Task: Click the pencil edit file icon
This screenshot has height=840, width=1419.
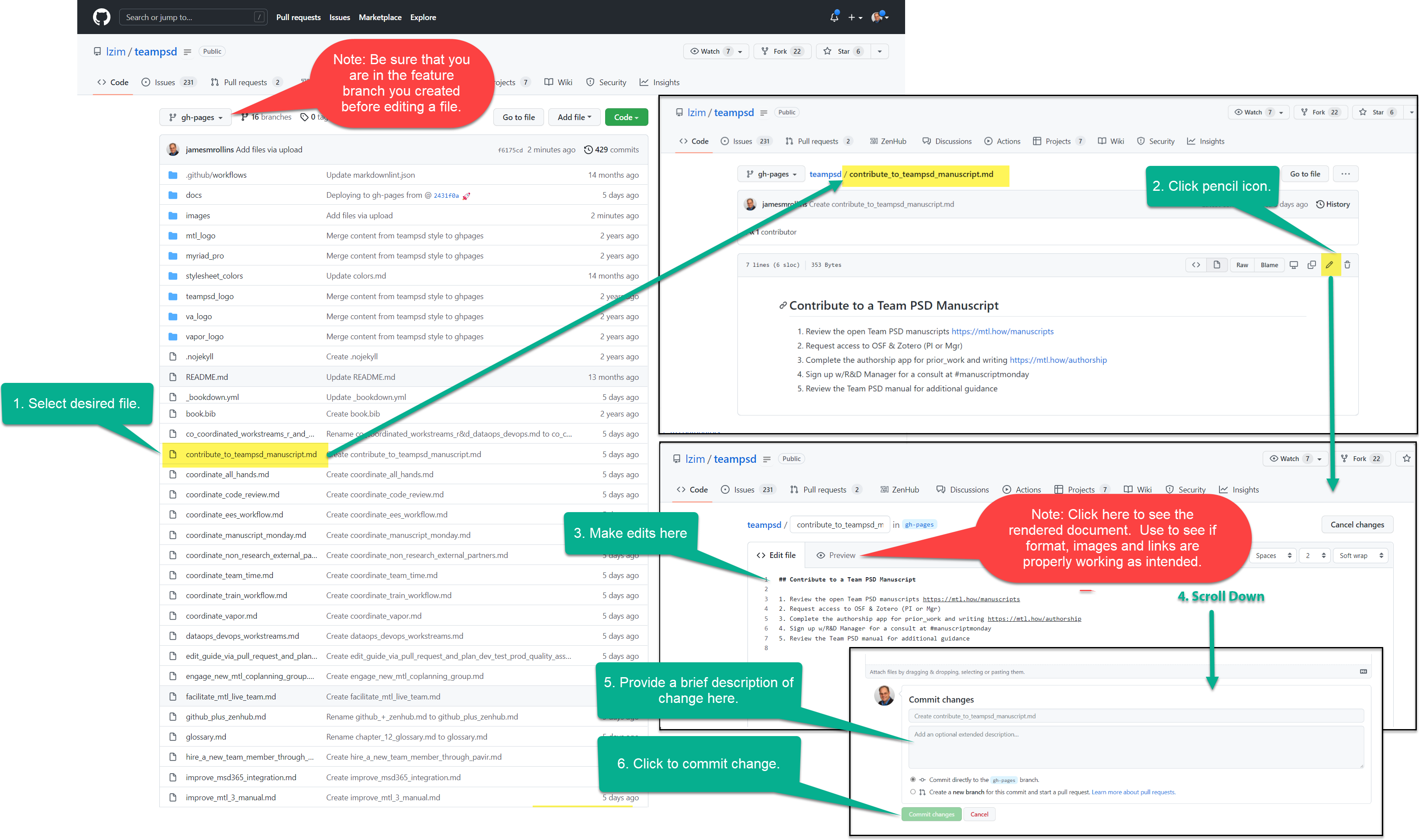Action: (1329, 265)
